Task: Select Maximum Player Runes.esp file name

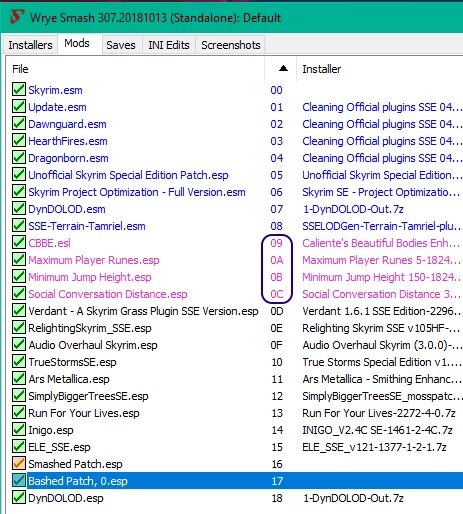Action: (x=94, y=260)
